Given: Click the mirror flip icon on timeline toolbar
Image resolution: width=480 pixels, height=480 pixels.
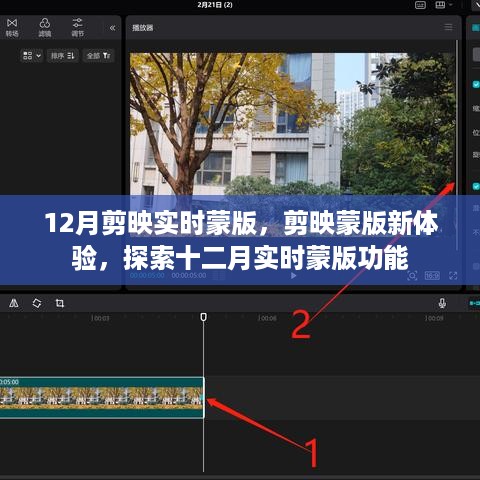Looking at the screenshot, I should 14,303.
